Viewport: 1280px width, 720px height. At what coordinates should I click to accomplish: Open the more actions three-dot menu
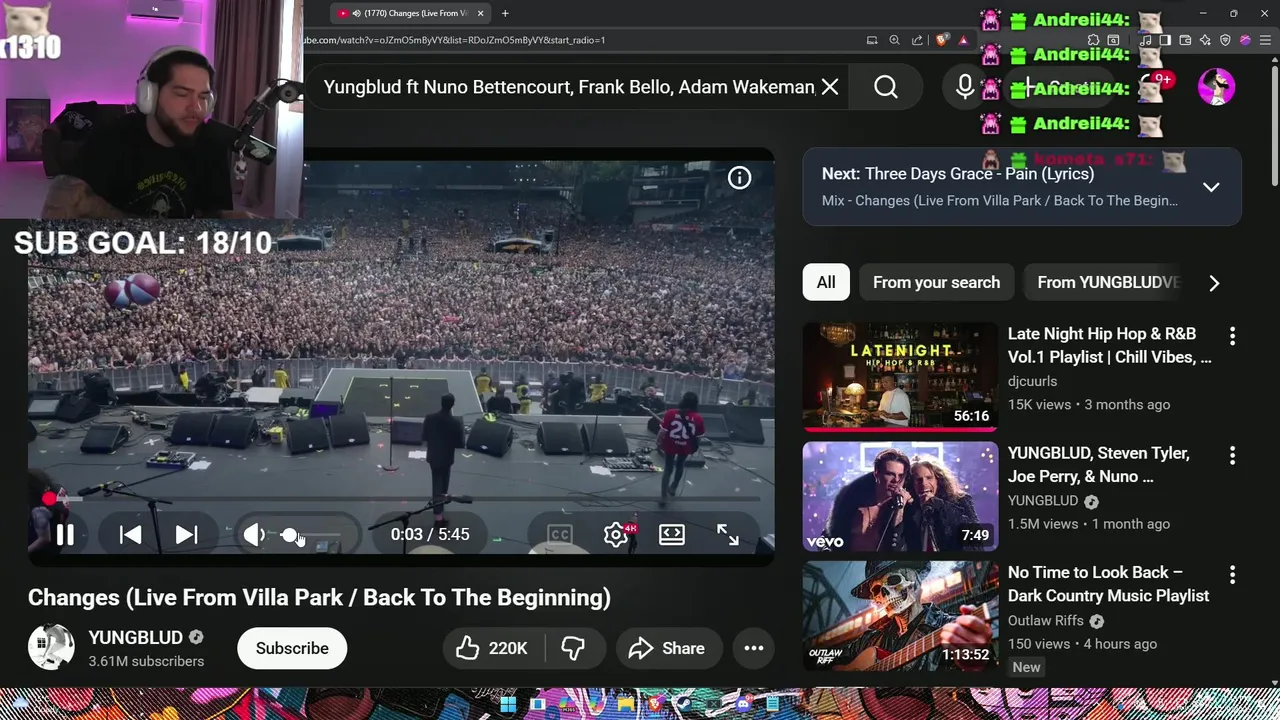click(x=754, y=648)
